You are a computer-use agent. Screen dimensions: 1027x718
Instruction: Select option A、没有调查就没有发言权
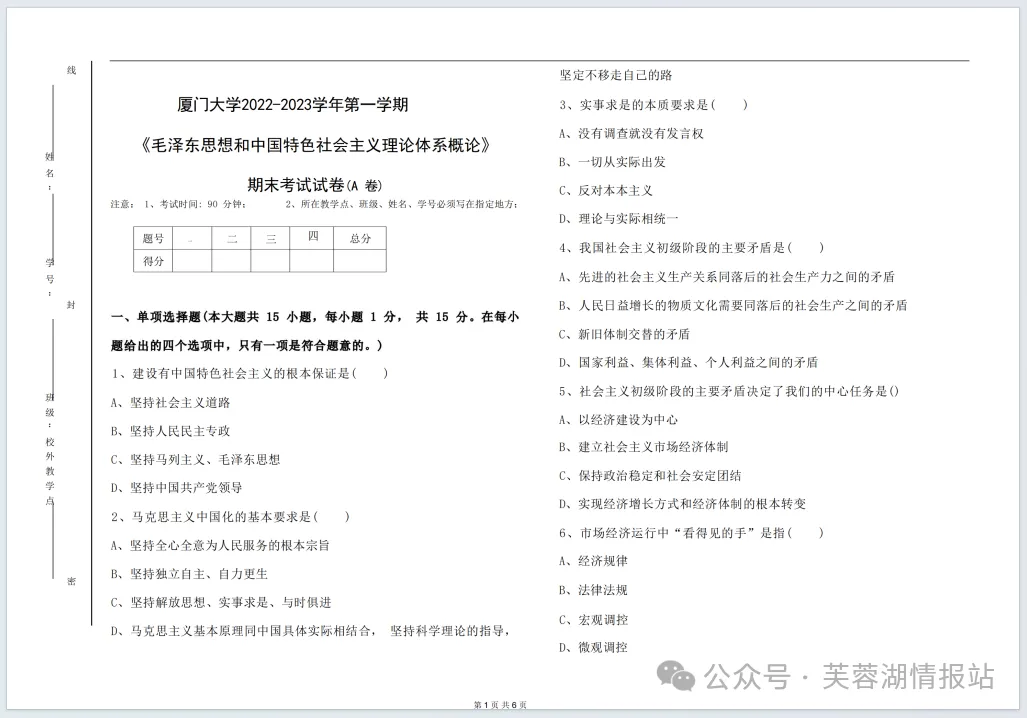click(631, 134)
